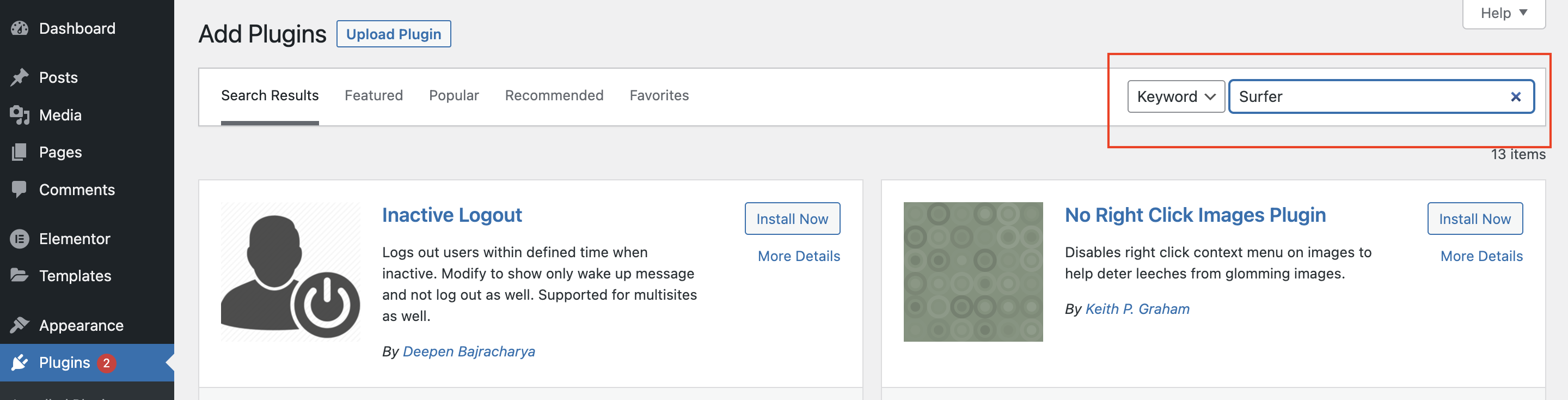1568x400 pixels.
Task: Open the Recommended plugins tab
Action: click(554, 95)
